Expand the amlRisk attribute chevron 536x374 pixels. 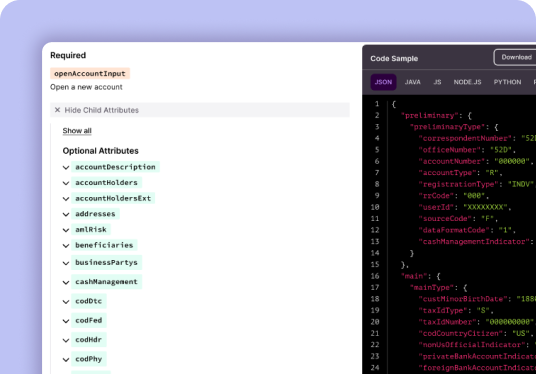66,230
